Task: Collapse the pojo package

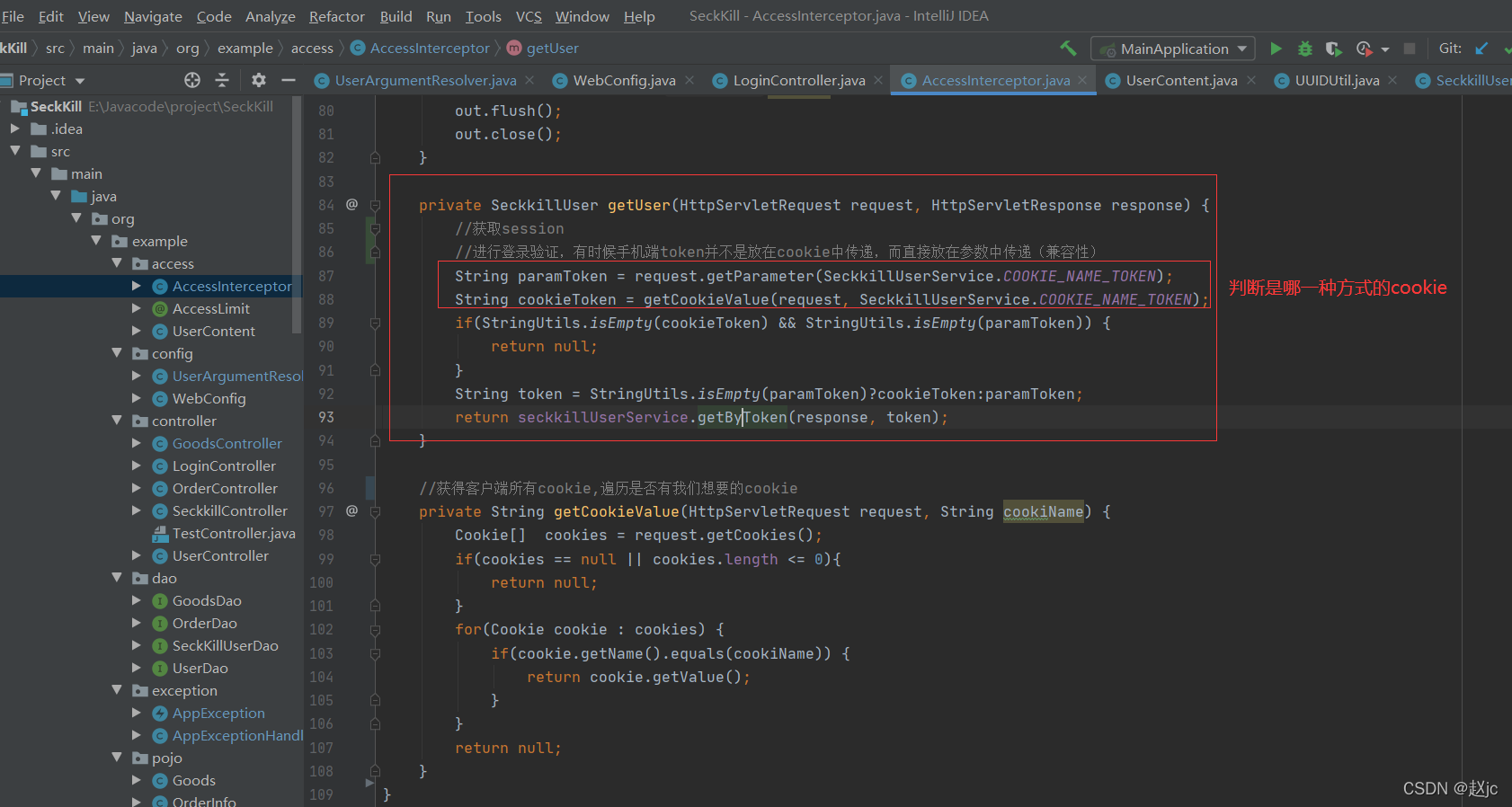Action: (117, 758)
